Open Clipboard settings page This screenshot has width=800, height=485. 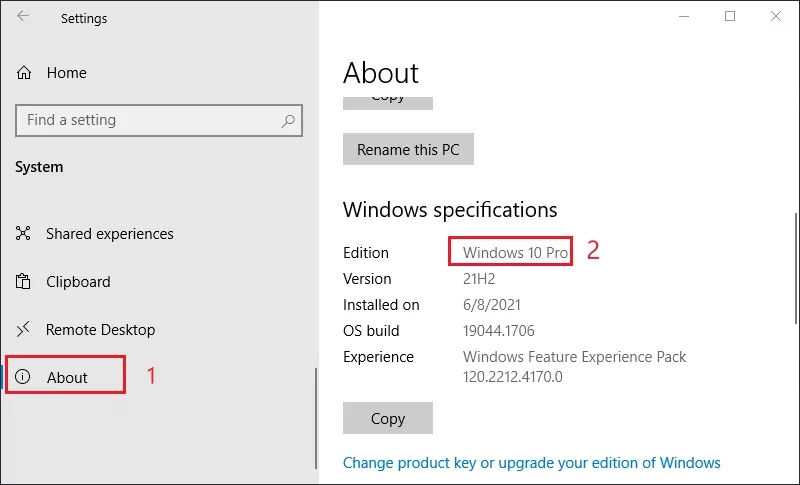(x=78, y=282)
